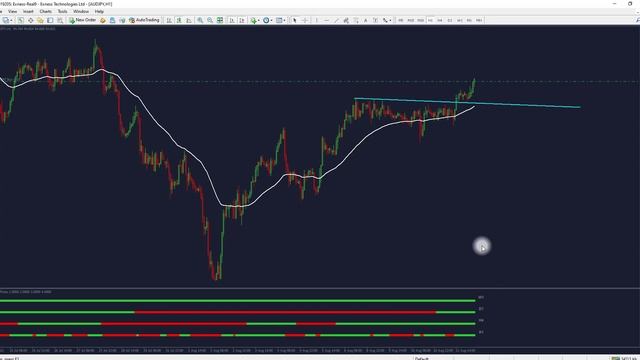640x360 pixels.
Task: Open the search magnifier at toolbar end
Action: tap(638, 20)
